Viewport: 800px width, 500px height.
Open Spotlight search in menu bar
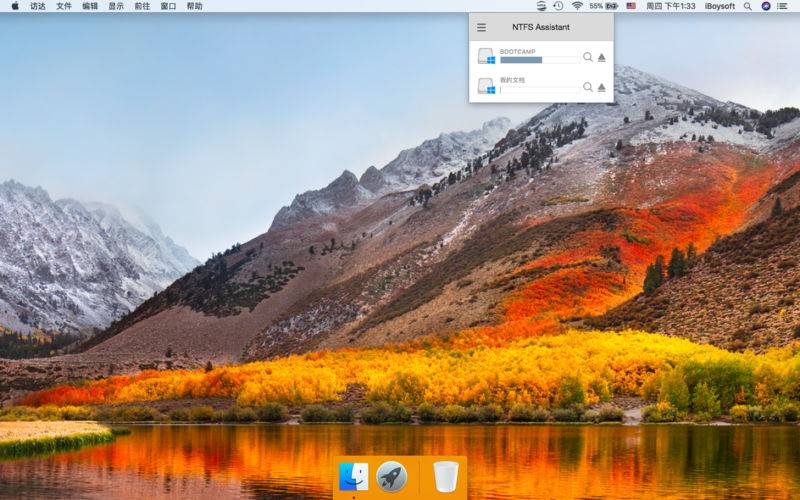coord(747,6)
